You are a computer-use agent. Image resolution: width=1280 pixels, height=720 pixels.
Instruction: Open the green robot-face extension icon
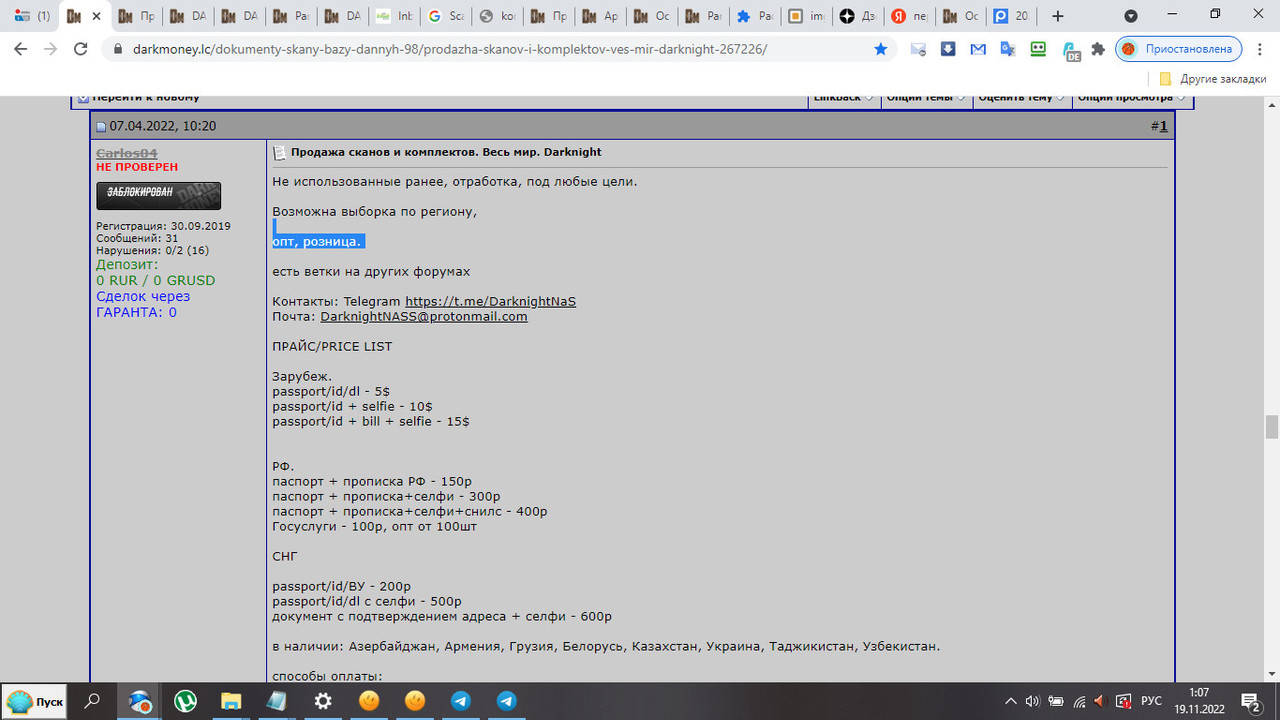point(1038,48)
